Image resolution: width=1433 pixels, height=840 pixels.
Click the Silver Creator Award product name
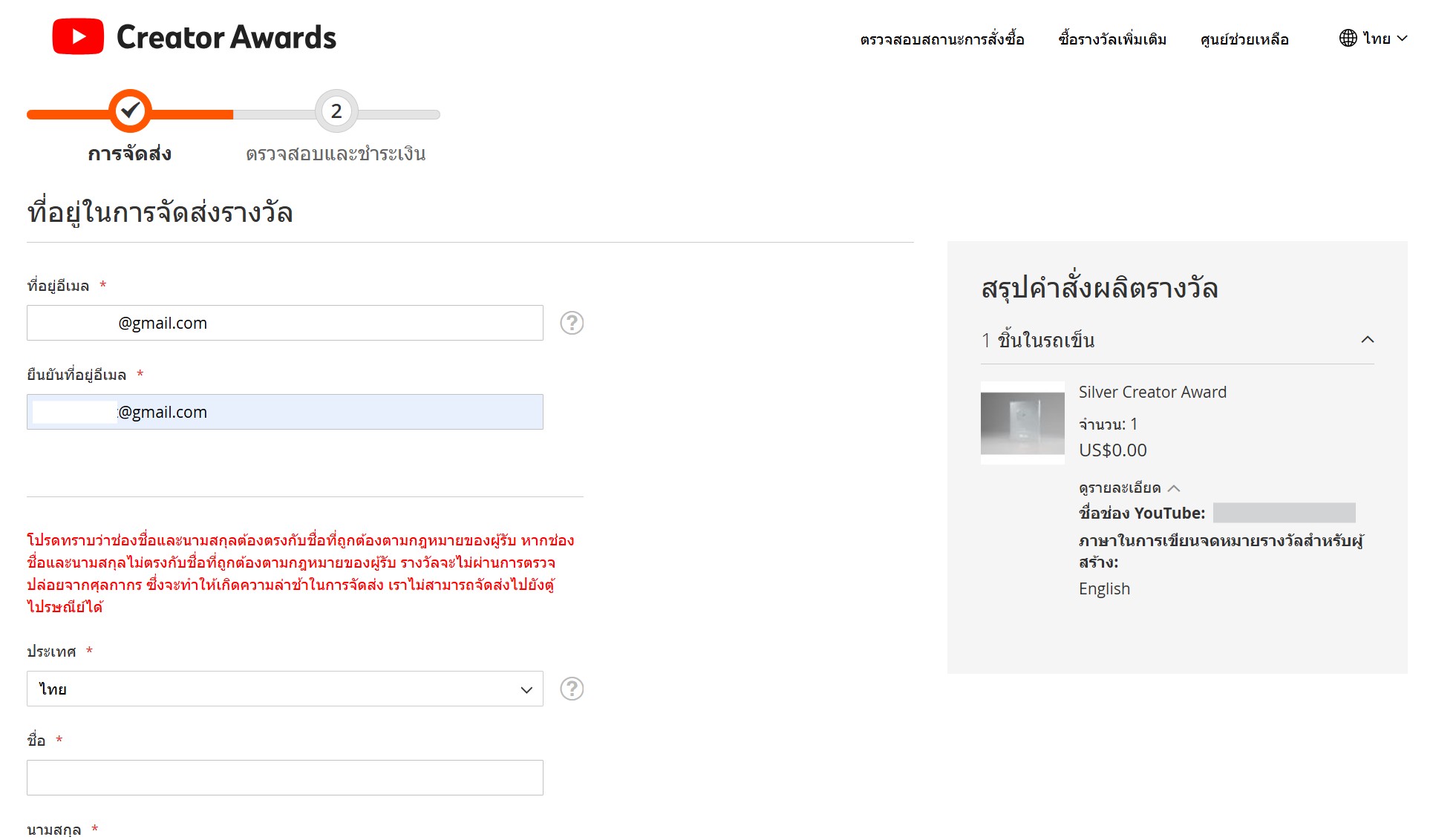point(1152,392)
